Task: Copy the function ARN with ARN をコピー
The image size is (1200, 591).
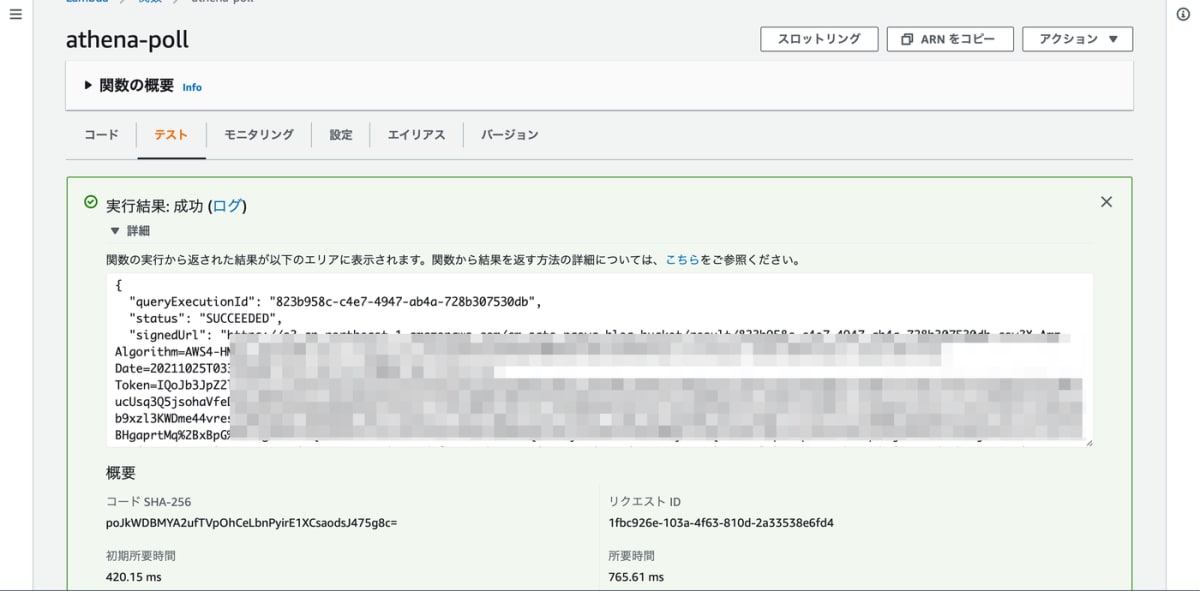Action: tap(950, 39)
